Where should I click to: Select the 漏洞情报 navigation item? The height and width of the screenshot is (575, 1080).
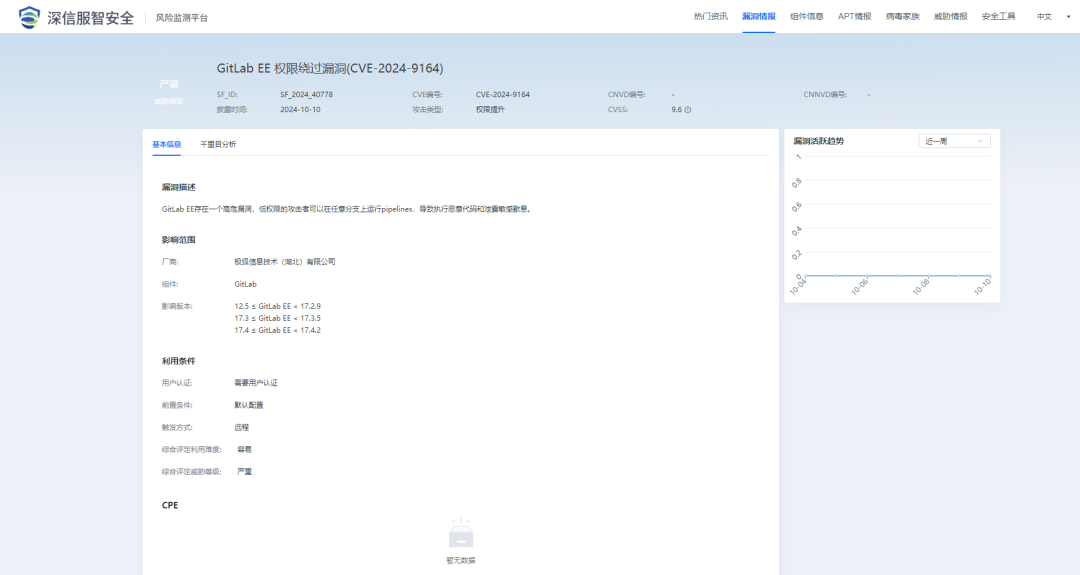[x=758, y=17]
